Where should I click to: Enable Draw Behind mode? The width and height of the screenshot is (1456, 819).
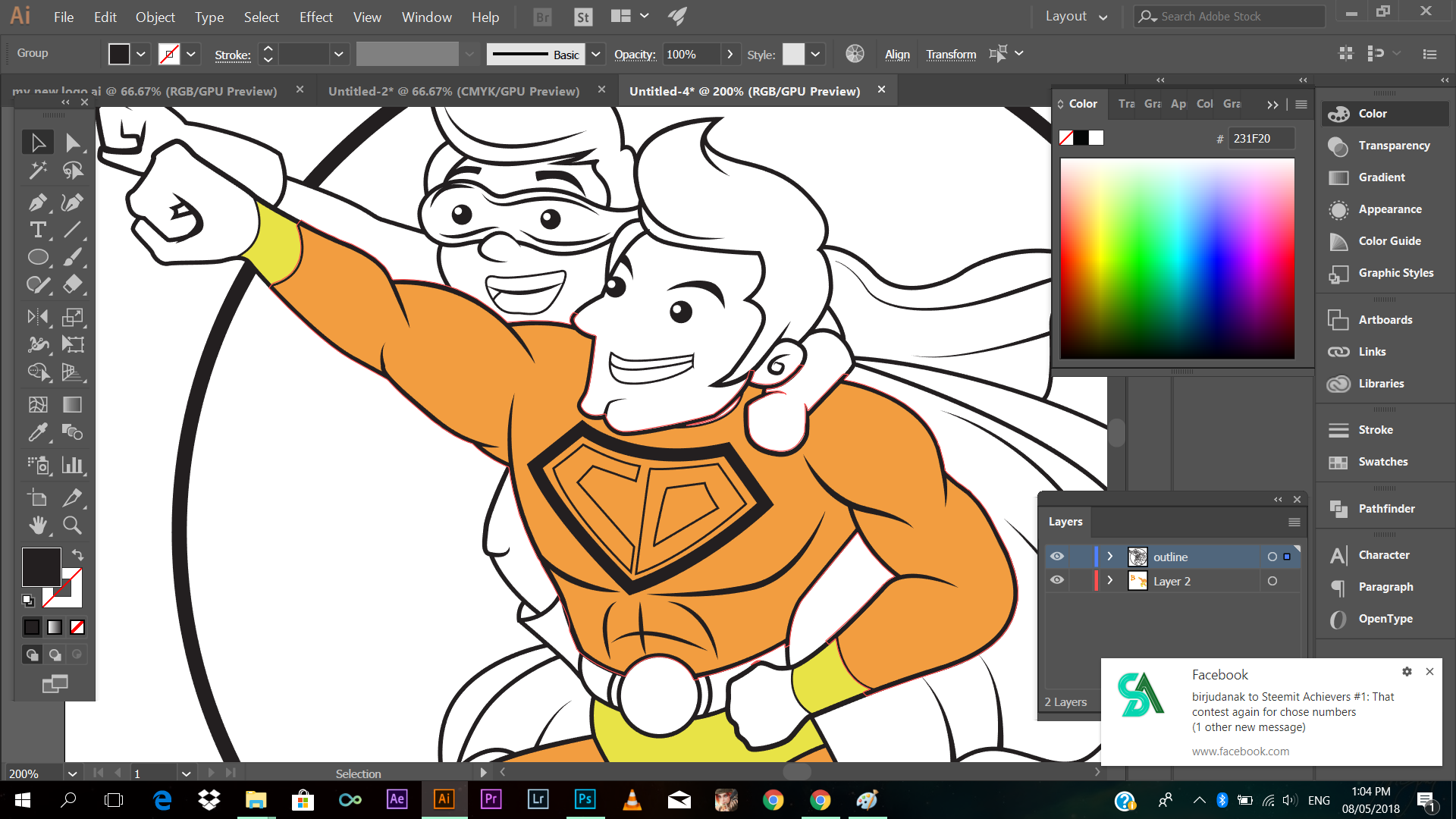(x=55, y=654)
